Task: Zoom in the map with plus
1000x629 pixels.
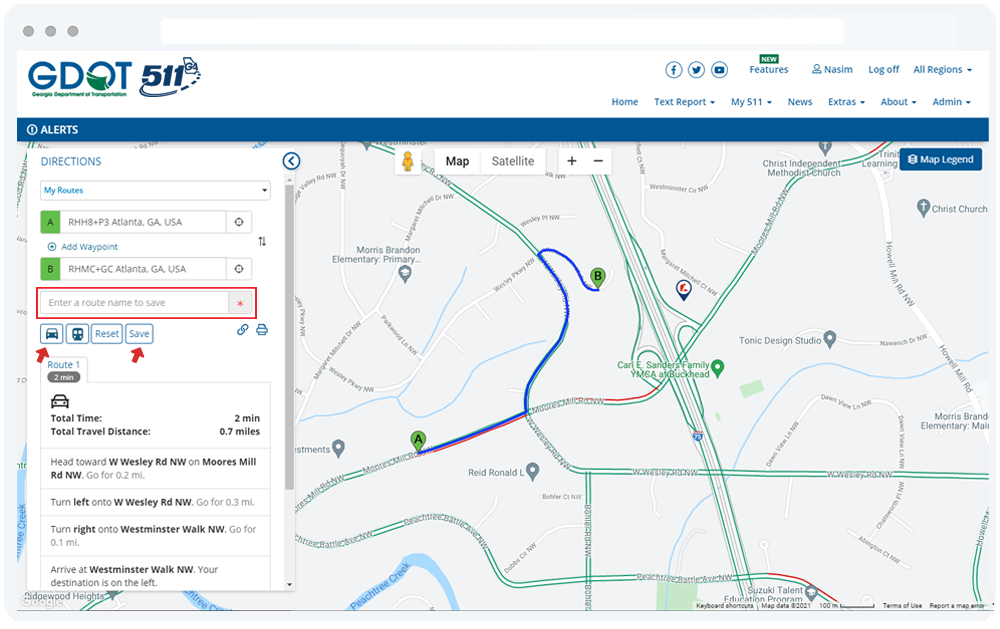Action: [x=572, y=161]
